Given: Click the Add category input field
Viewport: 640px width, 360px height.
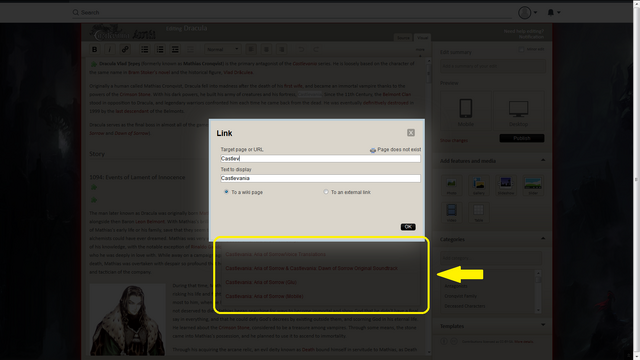Looking at the screenshot, I should click(x=490, y=258).
